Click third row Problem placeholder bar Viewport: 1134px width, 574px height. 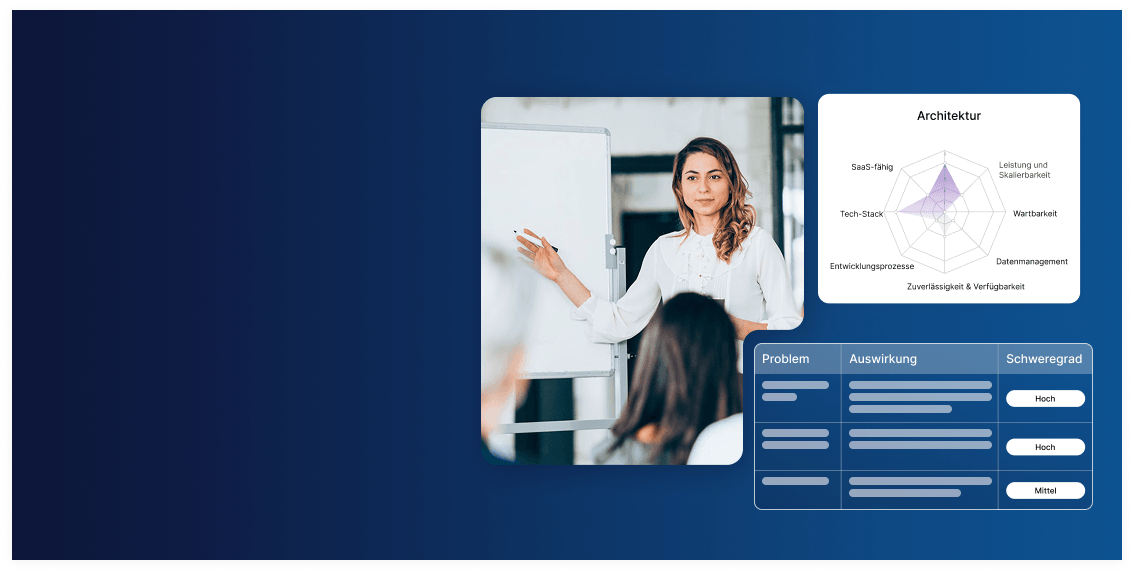[x=795, y=481]
